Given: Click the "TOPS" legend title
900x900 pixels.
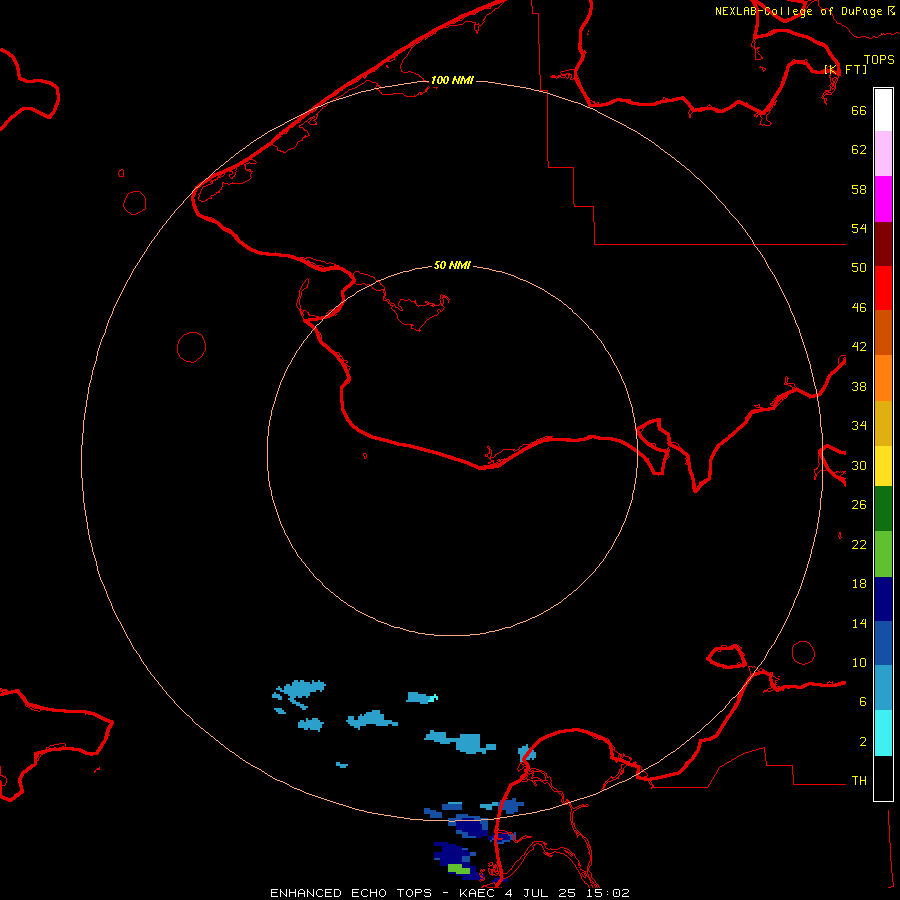Looking at the screenshot, I should [879, 59].
